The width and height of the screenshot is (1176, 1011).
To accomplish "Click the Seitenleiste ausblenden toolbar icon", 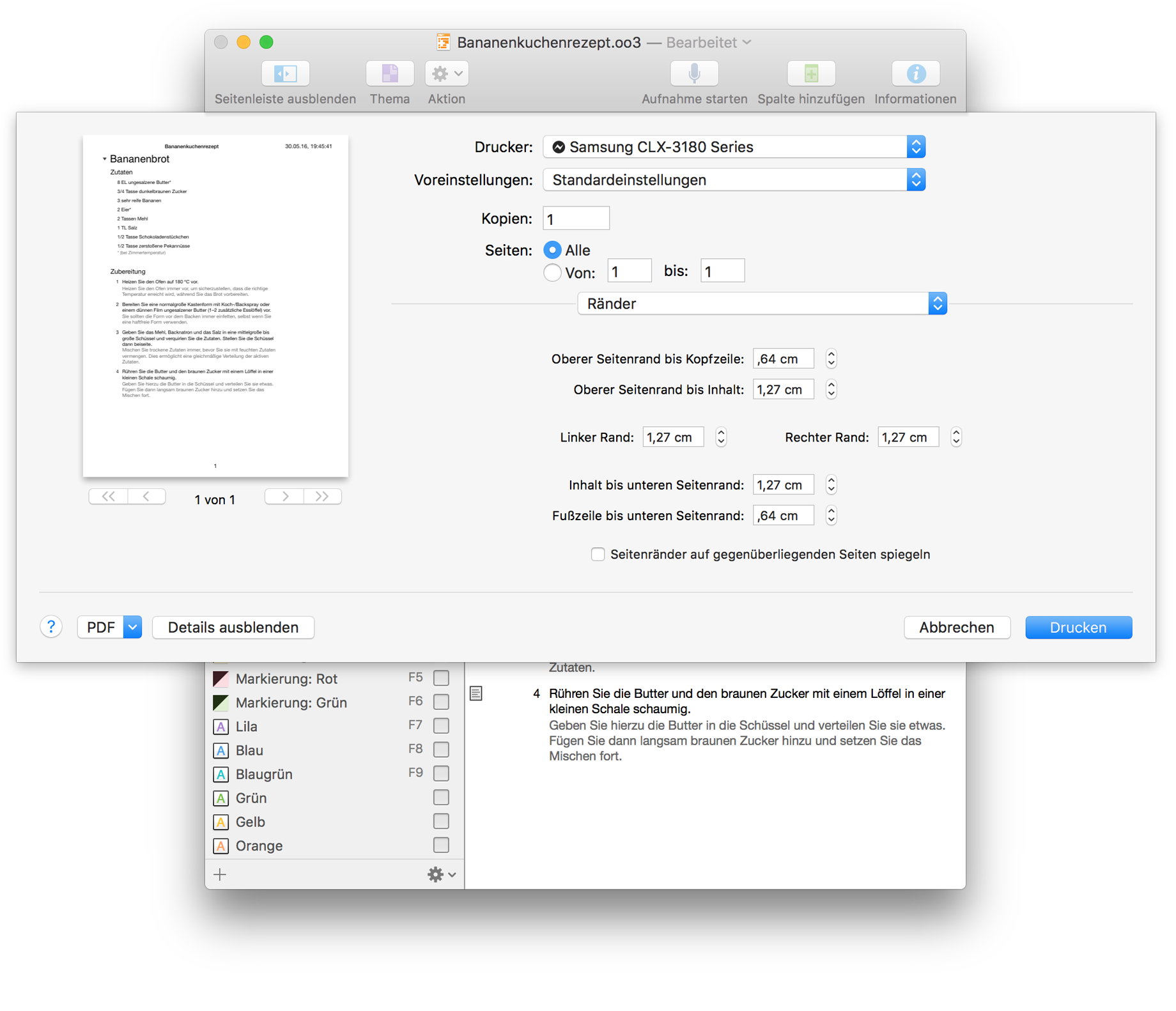I will click(x=285, y=74).
